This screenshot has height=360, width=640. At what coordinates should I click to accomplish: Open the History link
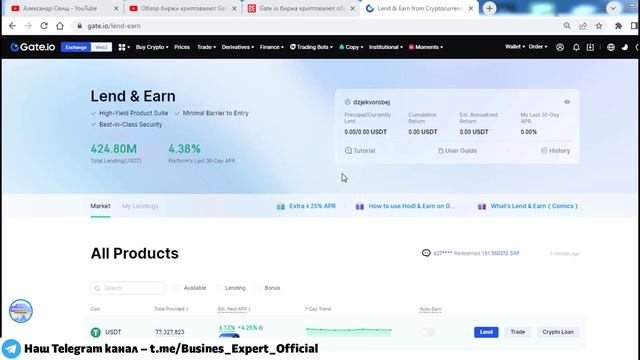556,151
